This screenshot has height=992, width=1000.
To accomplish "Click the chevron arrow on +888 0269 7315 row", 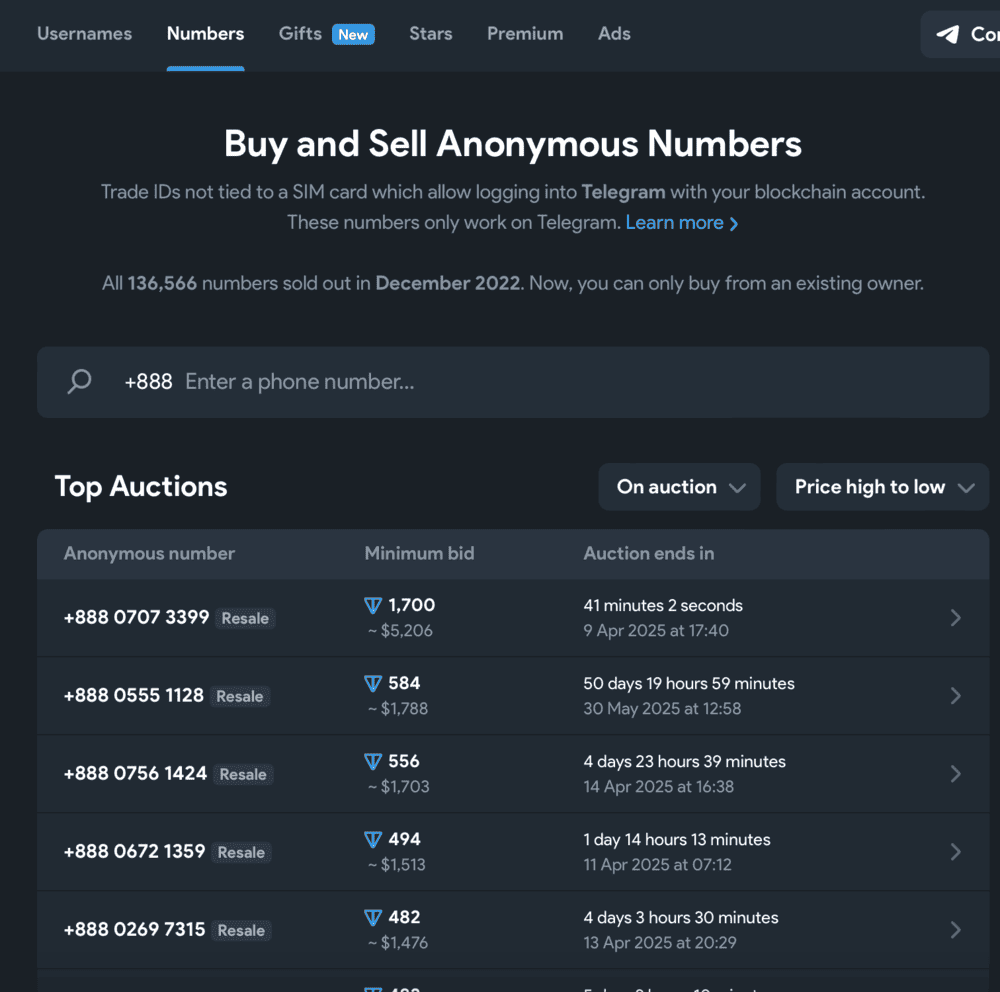I will (955, 929).
